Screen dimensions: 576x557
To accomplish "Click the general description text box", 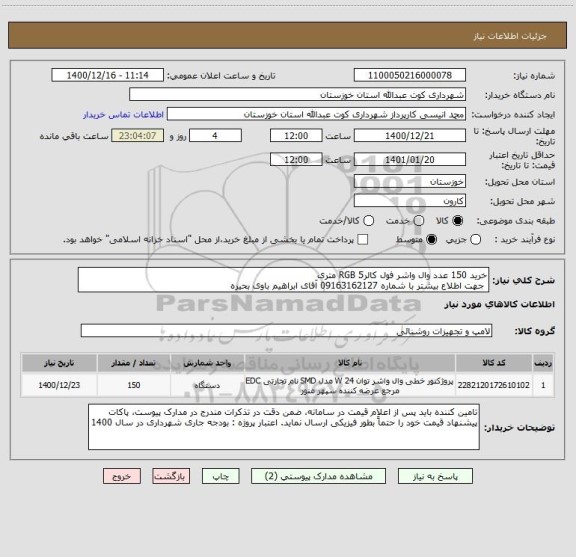I will pos(284,280).
